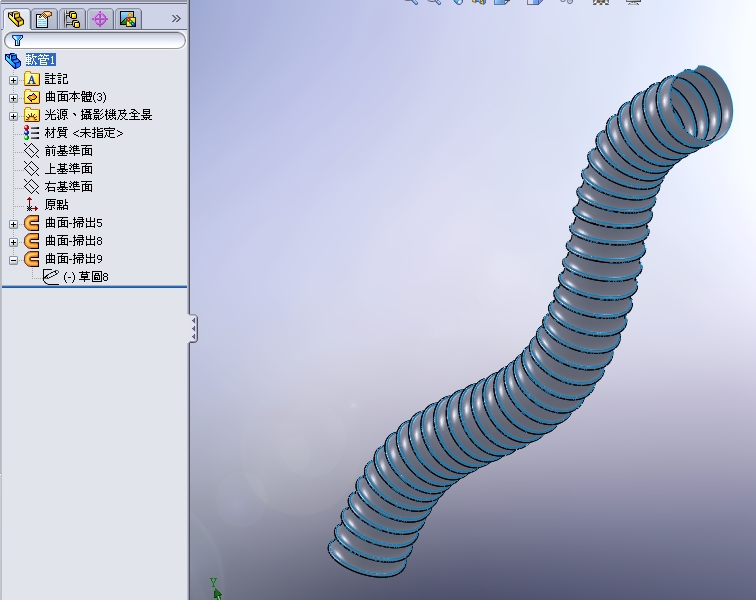Switch to the PropertyManager tab
The height and width of the screenshot is (600, 756).
(x=44, y=19)
